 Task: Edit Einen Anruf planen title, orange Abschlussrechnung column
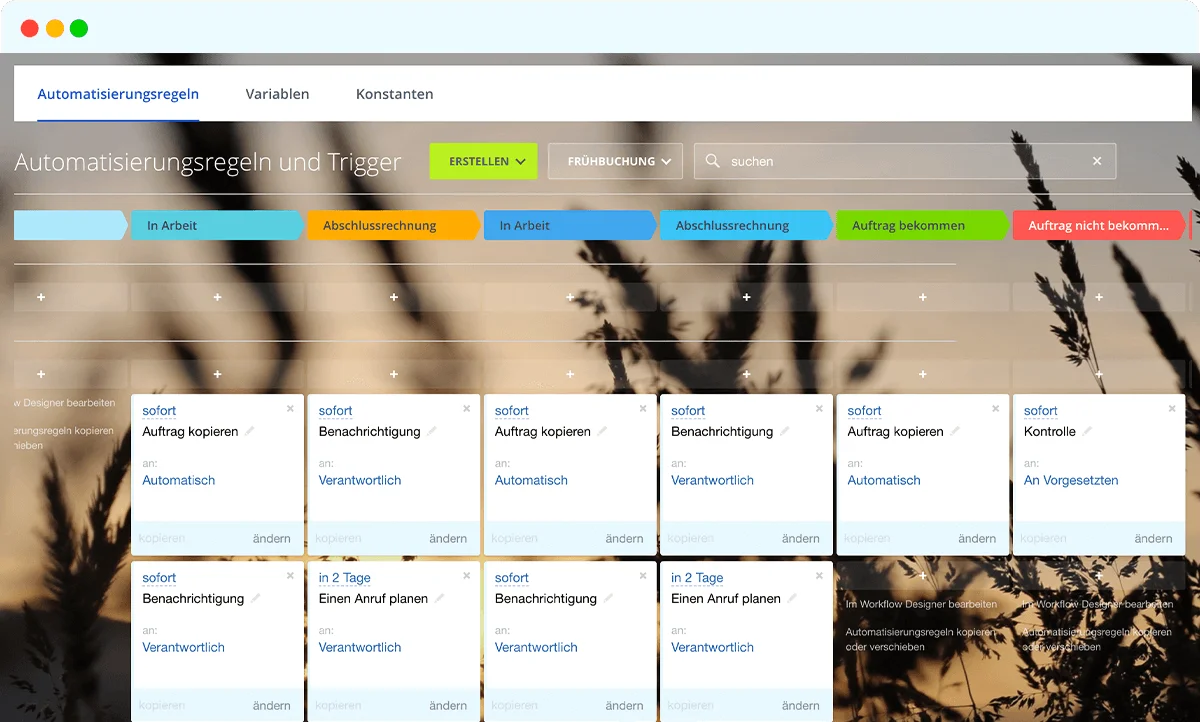coord(439,598)
